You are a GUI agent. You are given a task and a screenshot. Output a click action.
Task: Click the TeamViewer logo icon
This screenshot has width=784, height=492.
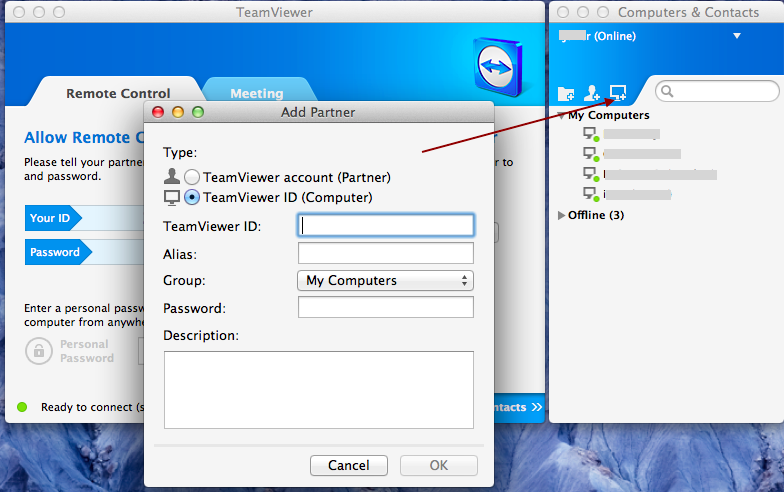497,67
